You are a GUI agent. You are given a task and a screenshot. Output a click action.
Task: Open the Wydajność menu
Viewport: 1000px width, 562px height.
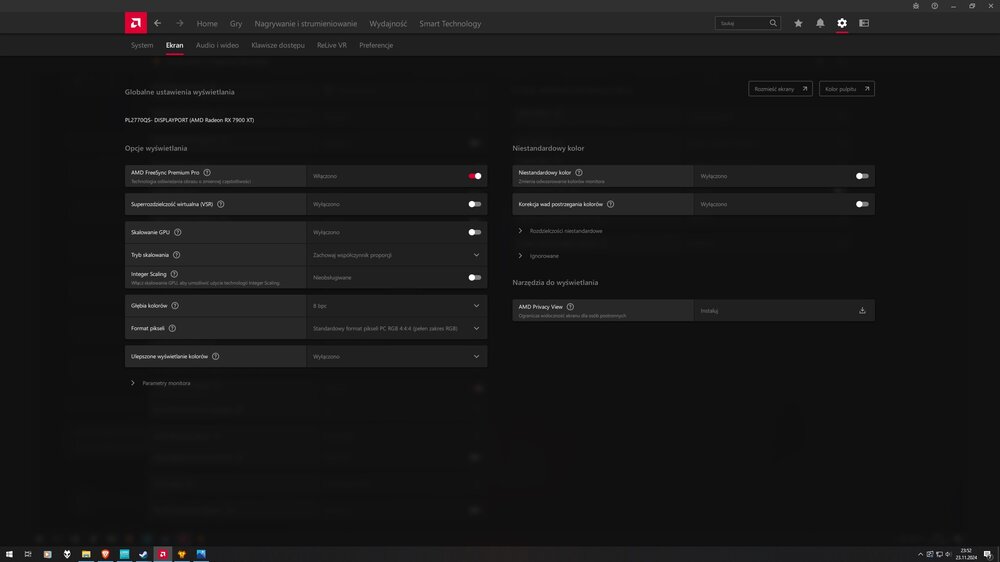tap(390, 23)
